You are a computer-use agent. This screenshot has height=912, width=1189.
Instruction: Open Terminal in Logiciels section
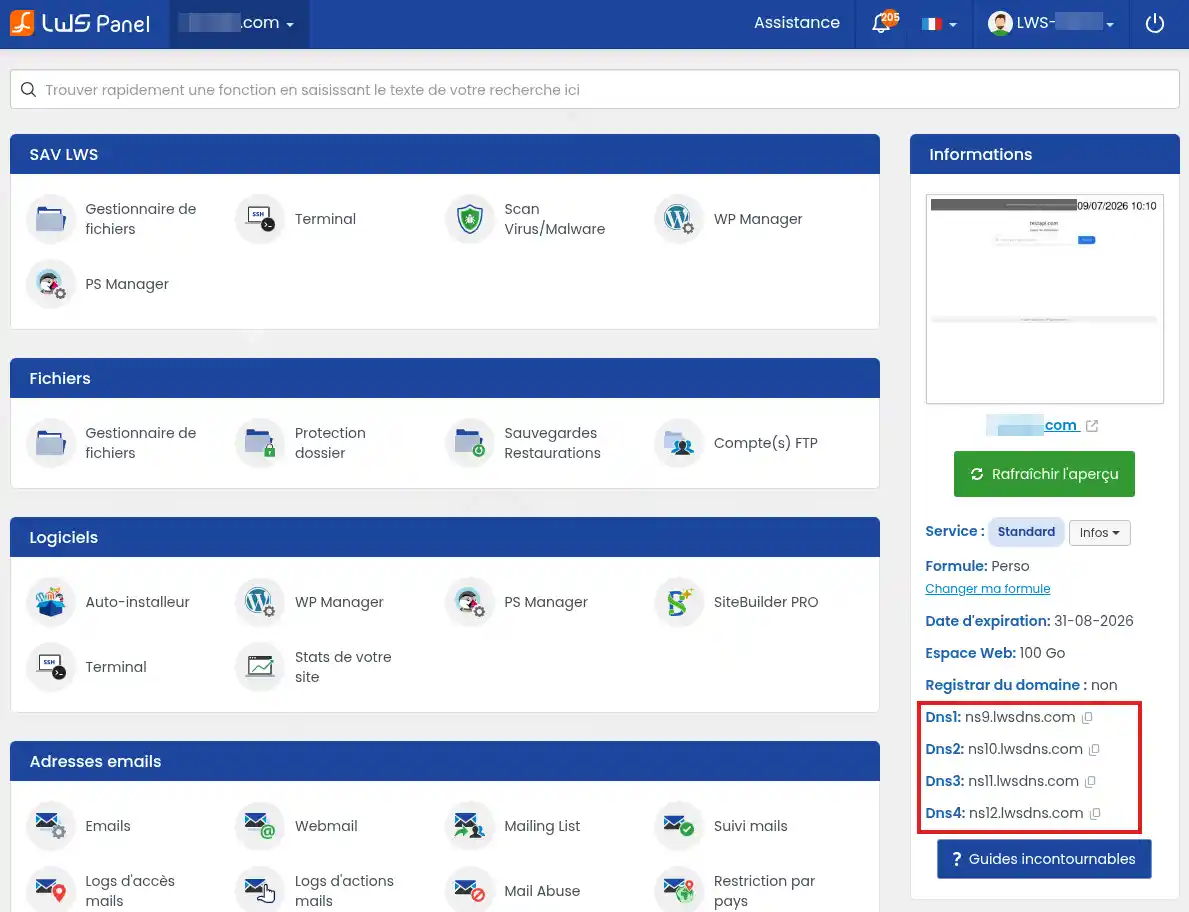(x=87, y=667)
